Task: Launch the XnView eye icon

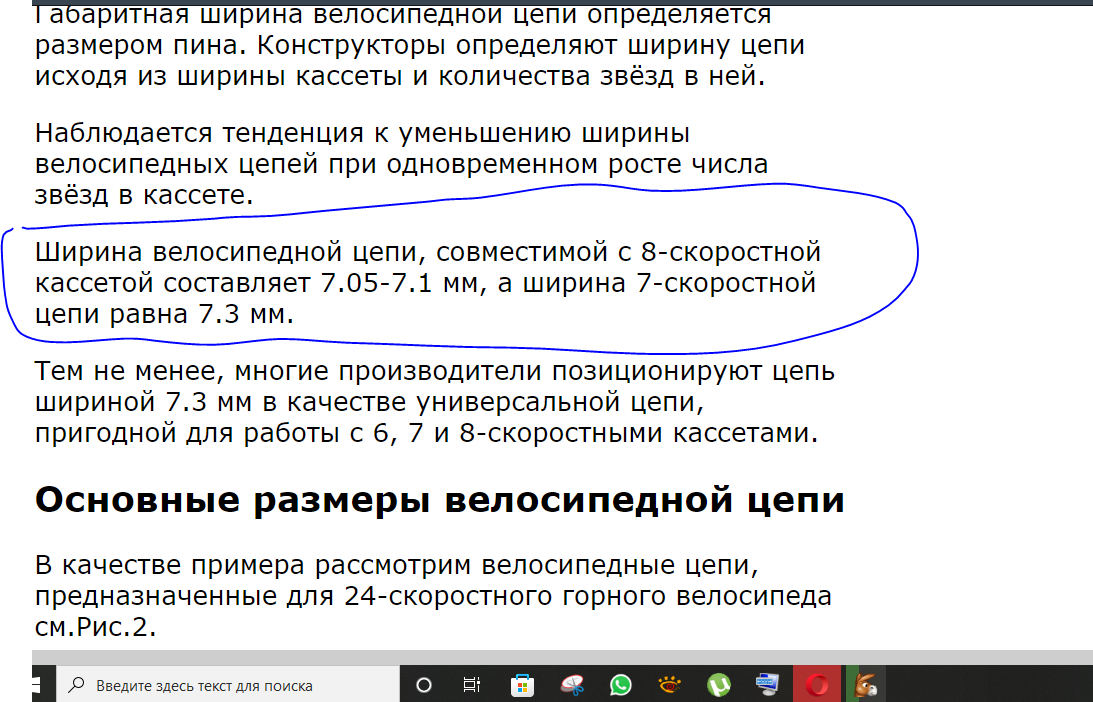Action: (669, 685)
